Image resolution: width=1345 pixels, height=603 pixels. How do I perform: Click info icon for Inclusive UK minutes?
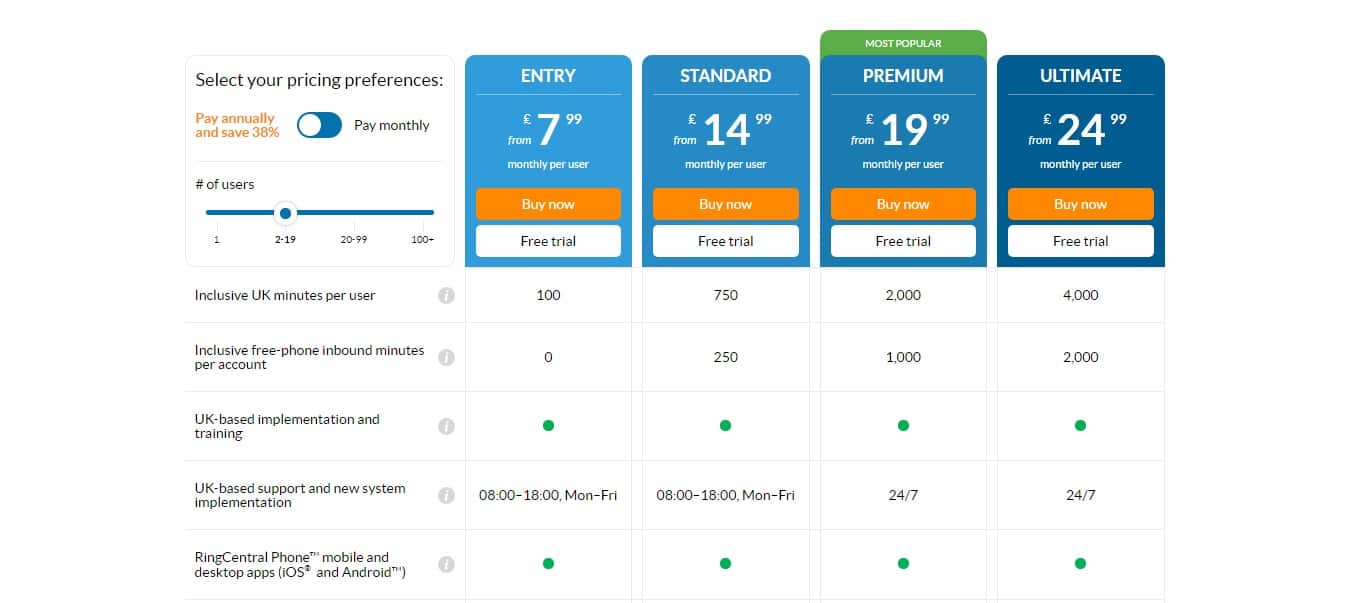click(446, 296)
